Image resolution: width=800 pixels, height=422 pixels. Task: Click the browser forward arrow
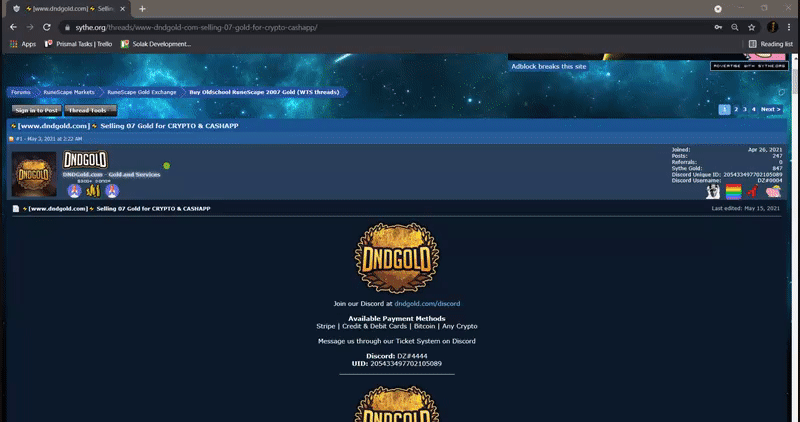point(30,27)
